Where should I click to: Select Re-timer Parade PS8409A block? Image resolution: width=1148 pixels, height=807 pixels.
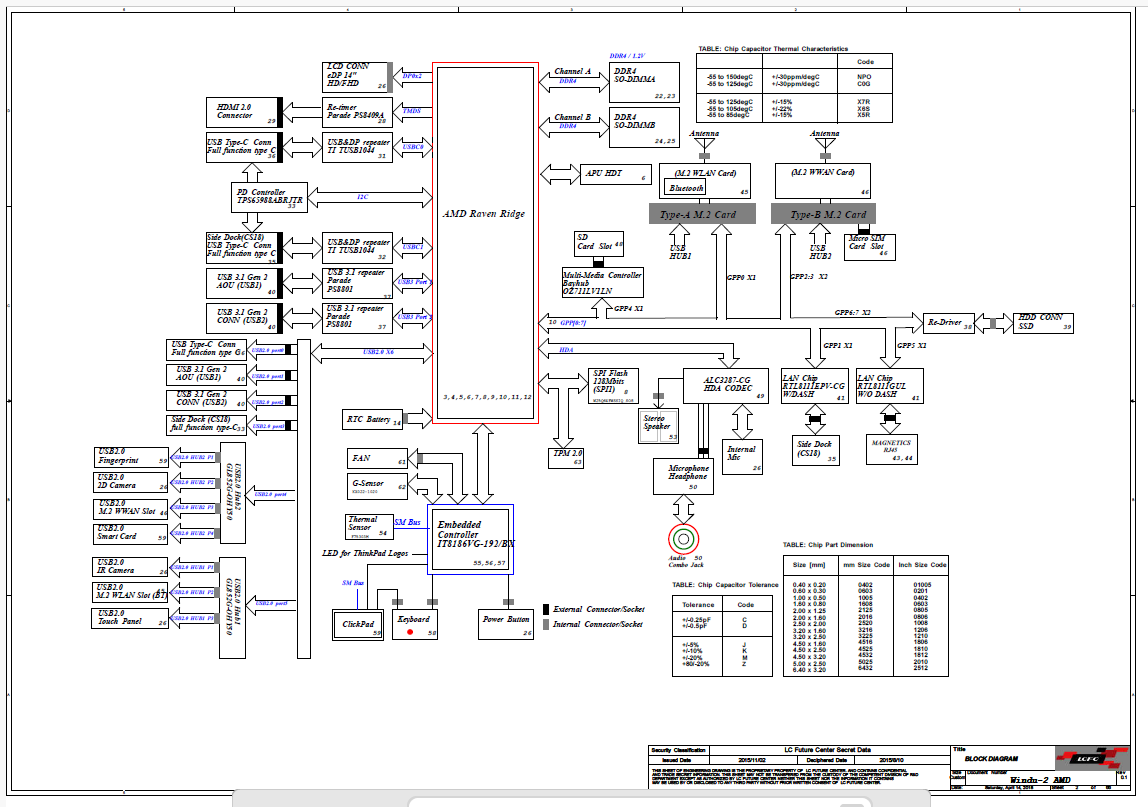point(357,112)
